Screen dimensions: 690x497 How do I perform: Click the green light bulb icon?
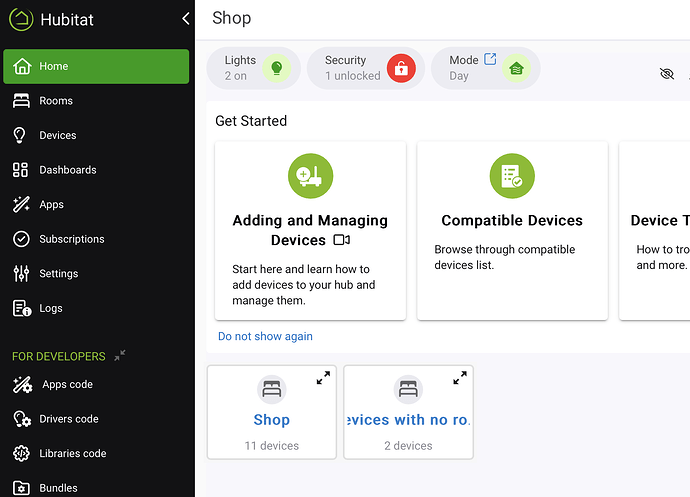tap(276, 68)
